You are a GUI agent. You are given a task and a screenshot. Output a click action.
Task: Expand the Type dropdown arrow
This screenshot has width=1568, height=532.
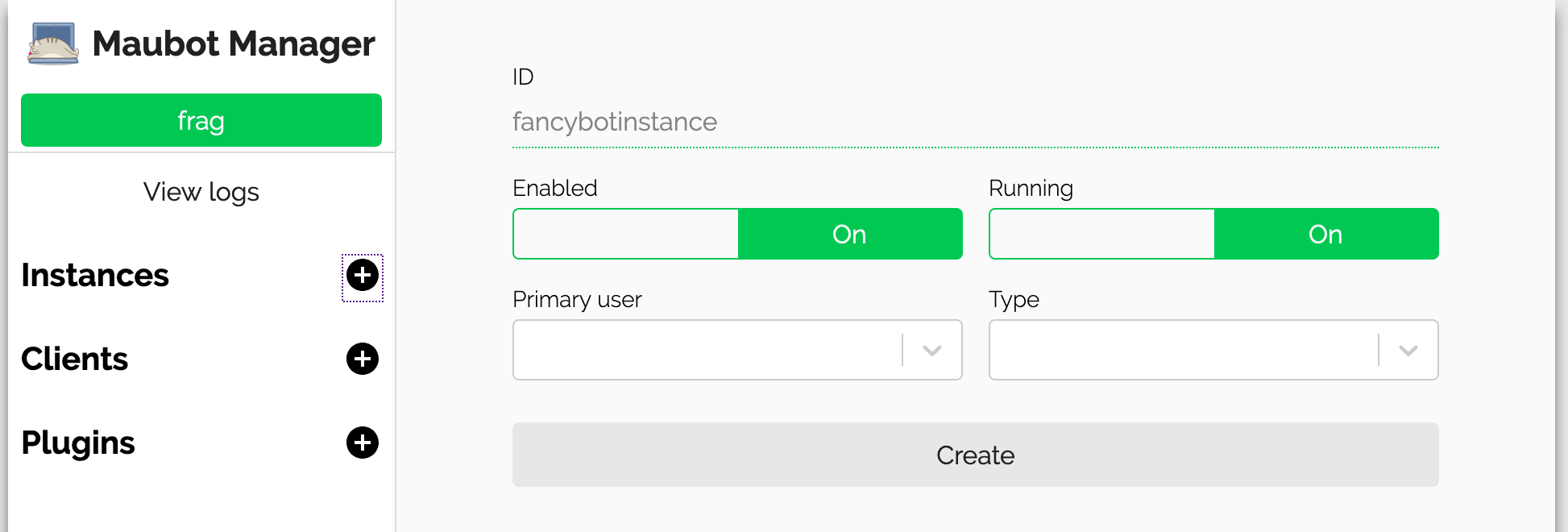pyautogui.click(x=1408, y=350)
